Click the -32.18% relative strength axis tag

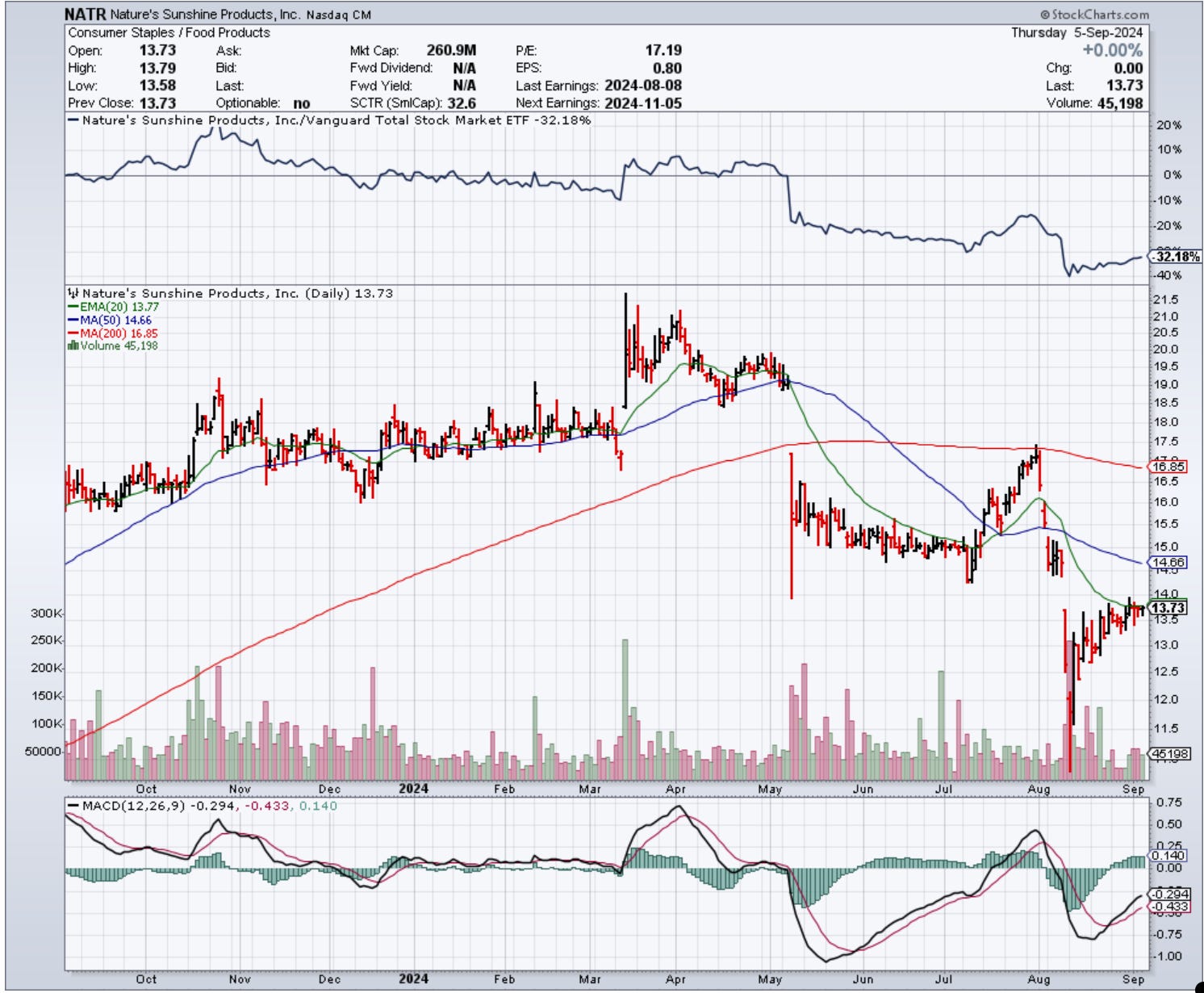tap(1177, 257)
